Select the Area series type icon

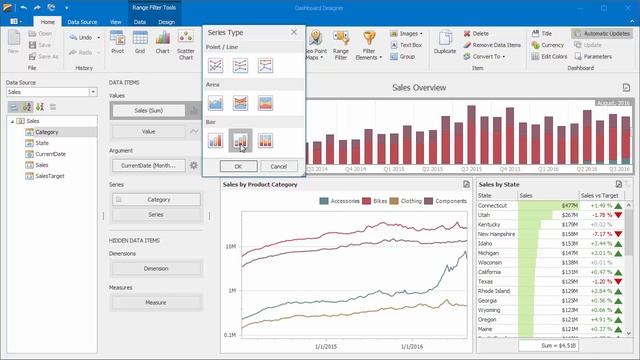[x=216, y=103]
